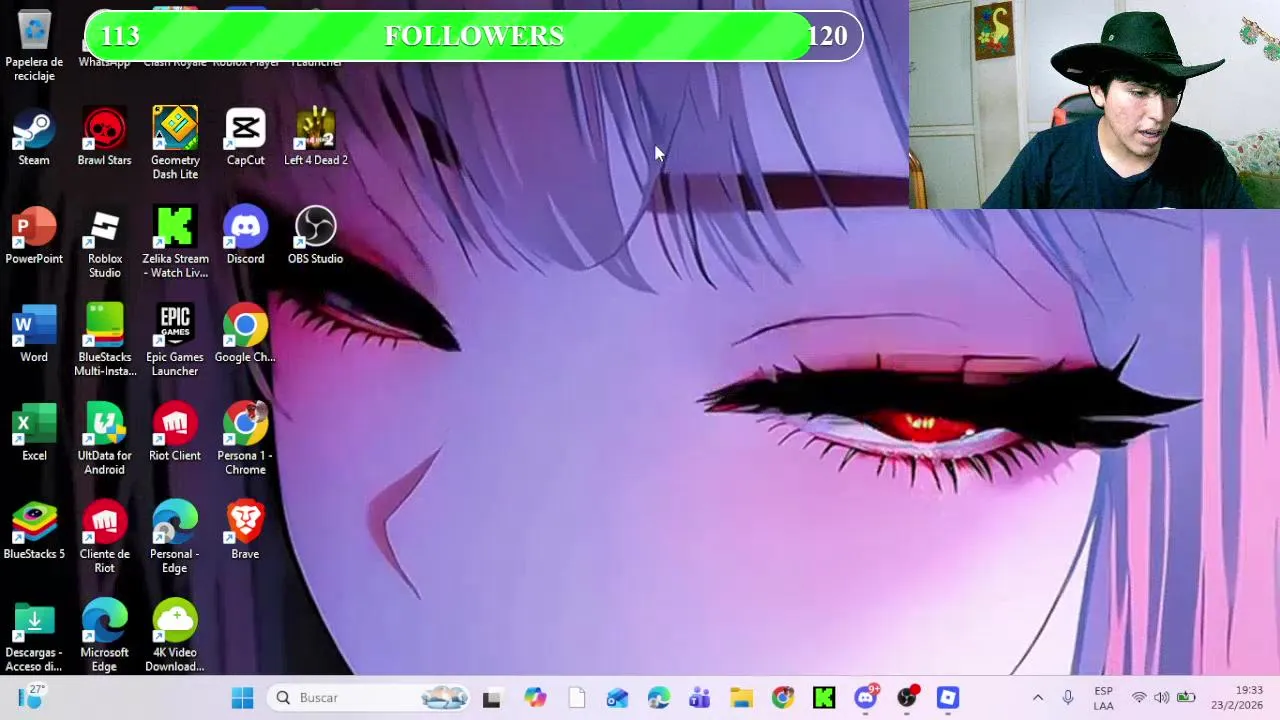
Task: Open the Wi-Fi network tray icon
Action: [1139, 698]
